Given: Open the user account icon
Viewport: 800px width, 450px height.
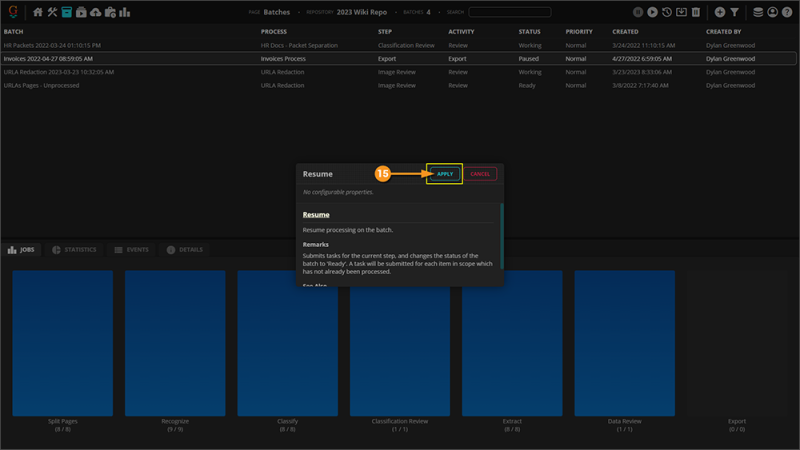Looking at the screenshot, I should 773,12.
